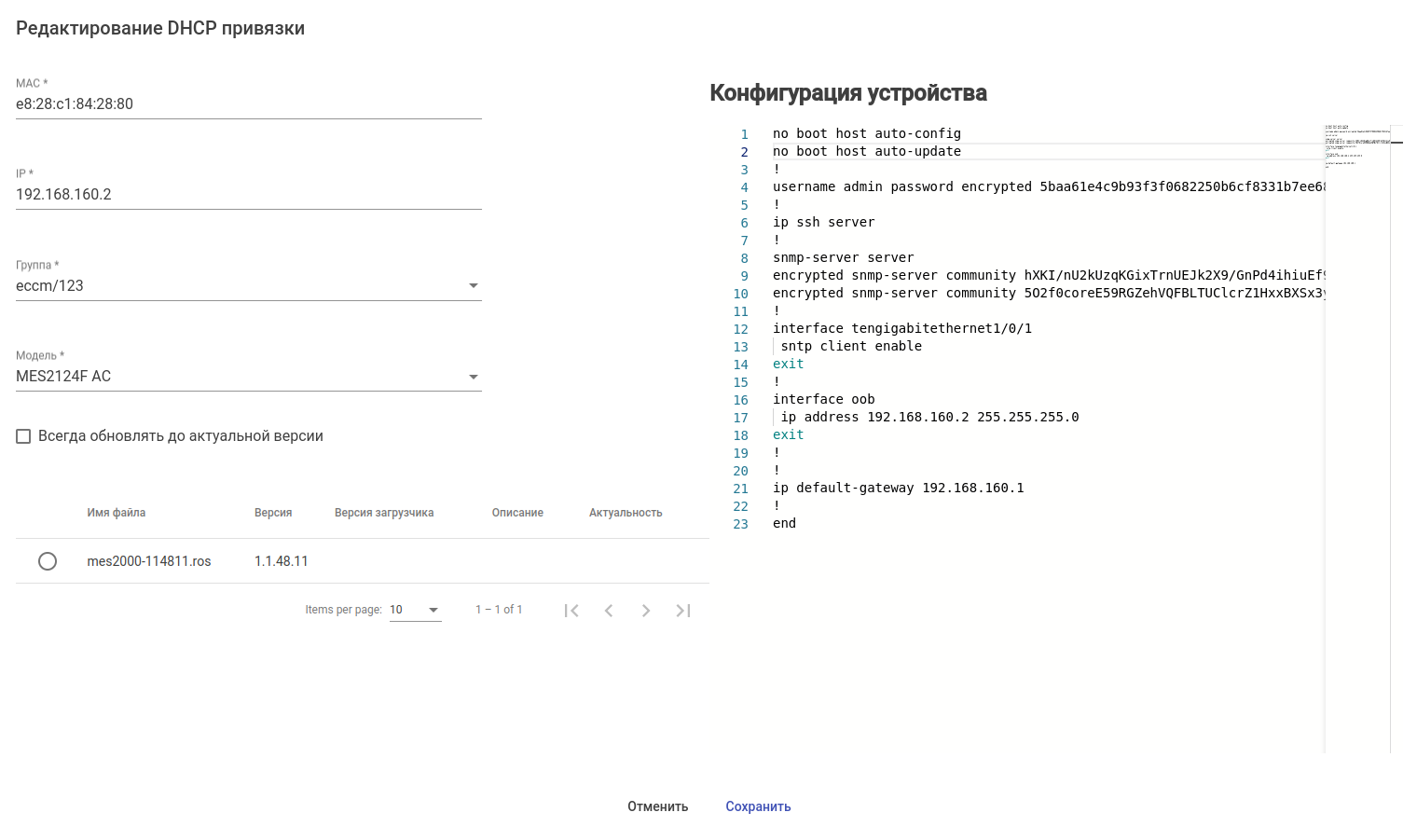Viewport: 1417px width, 840px height.
Task: Open the items per page selector
Action: [415, 610]
